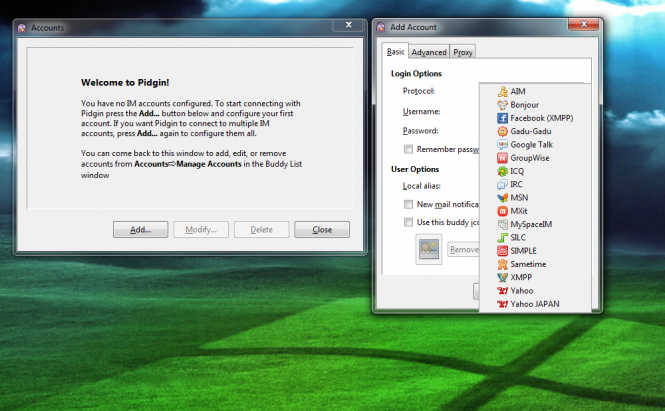Screen dimensions: 665x411
Task: Select the AIM protocol icon
Action: point(503,91)
